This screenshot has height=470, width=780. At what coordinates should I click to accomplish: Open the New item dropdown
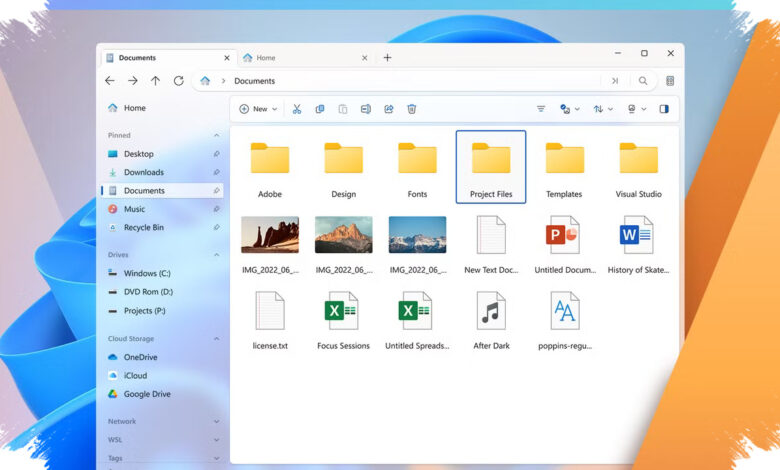pyautogui.click(x=258, y=109)
